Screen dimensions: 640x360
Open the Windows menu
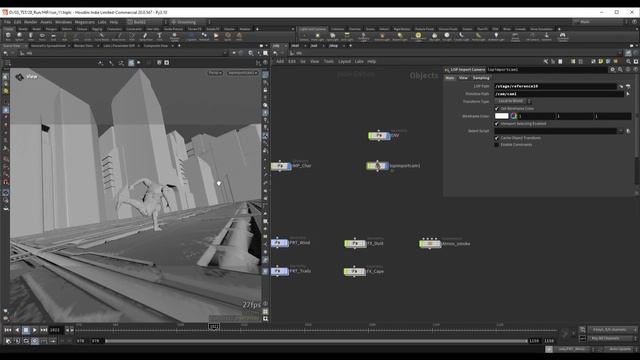(63, 22)
